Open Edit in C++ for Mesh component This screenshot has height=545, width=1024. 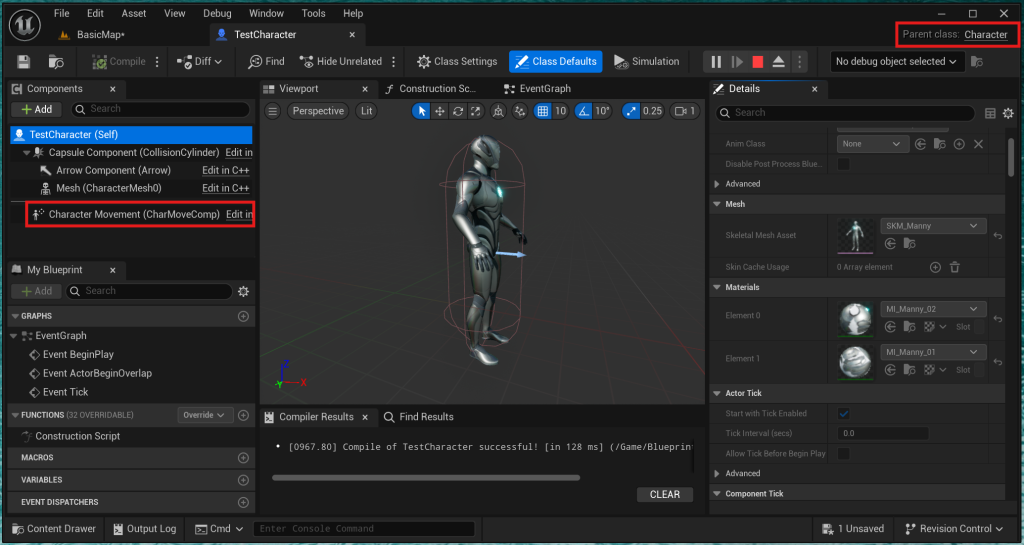coord(225,188)
